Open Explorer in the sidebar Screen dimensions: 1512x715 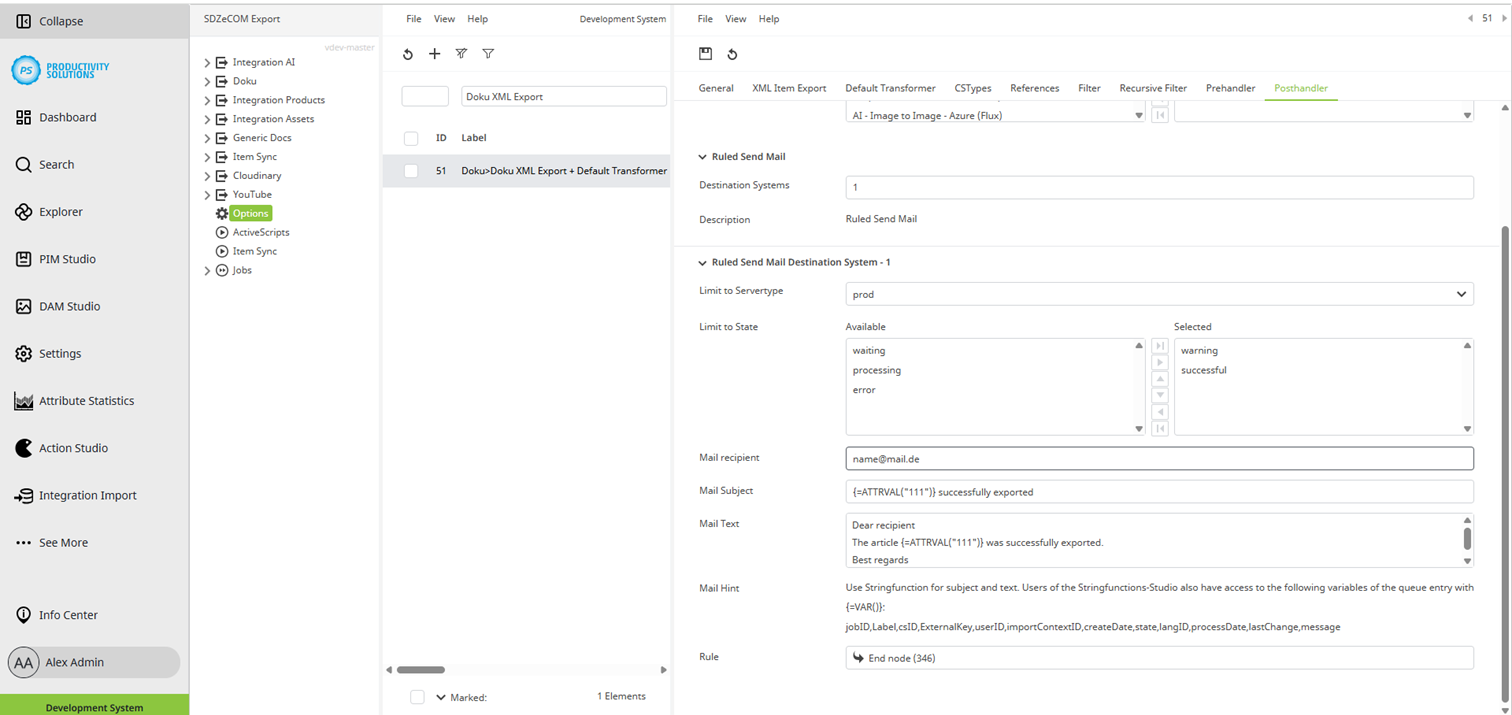(x=49, y=212)
